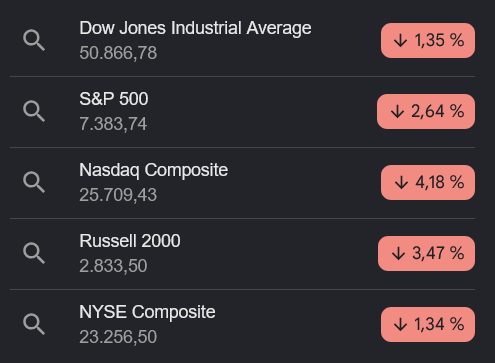The image size is (495, 363).
Task: Click the Dow Jones value 50.866,78
Action: pos(118,53)
